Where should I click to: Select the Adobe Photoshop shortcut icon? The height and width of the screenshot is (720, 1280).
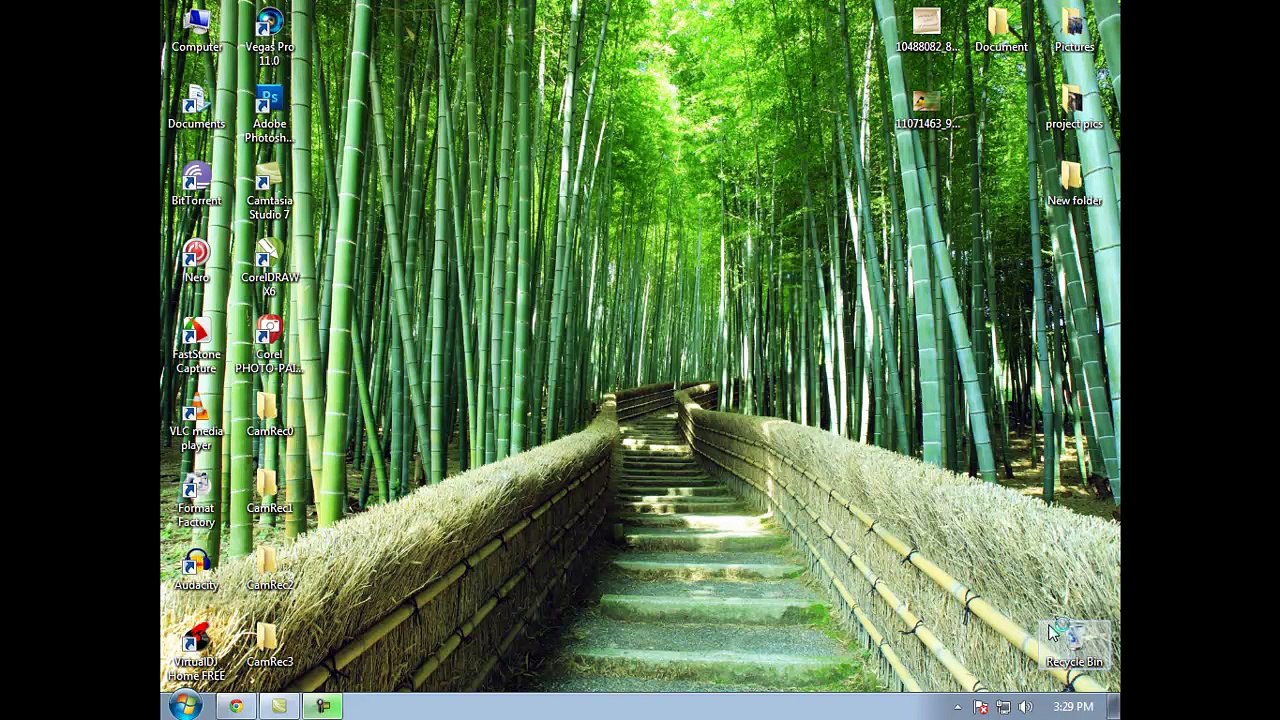tap(269, 114)
